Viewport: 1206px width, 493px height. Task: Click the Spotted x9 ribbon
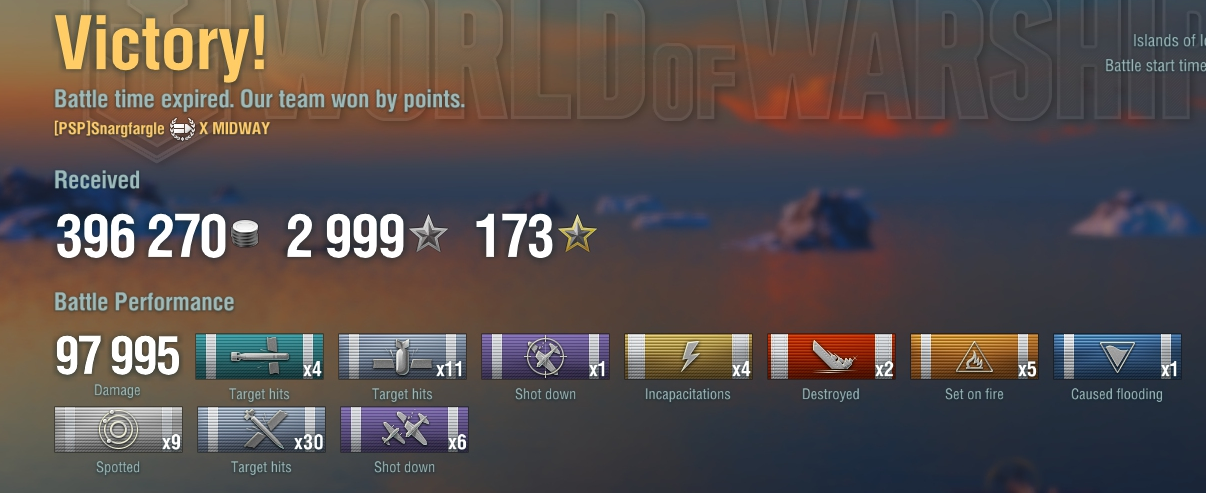coord(118,430)
